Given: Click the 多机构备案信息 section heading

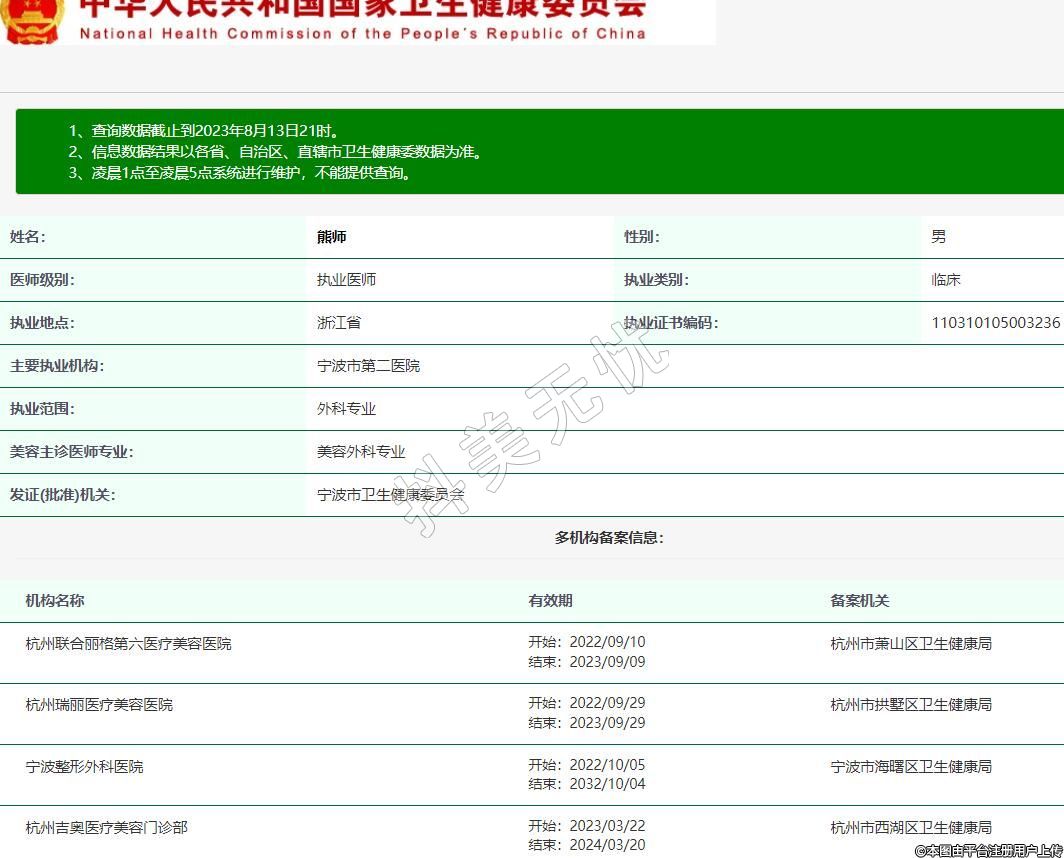Looking at the screenshot, I should point(609,538).
